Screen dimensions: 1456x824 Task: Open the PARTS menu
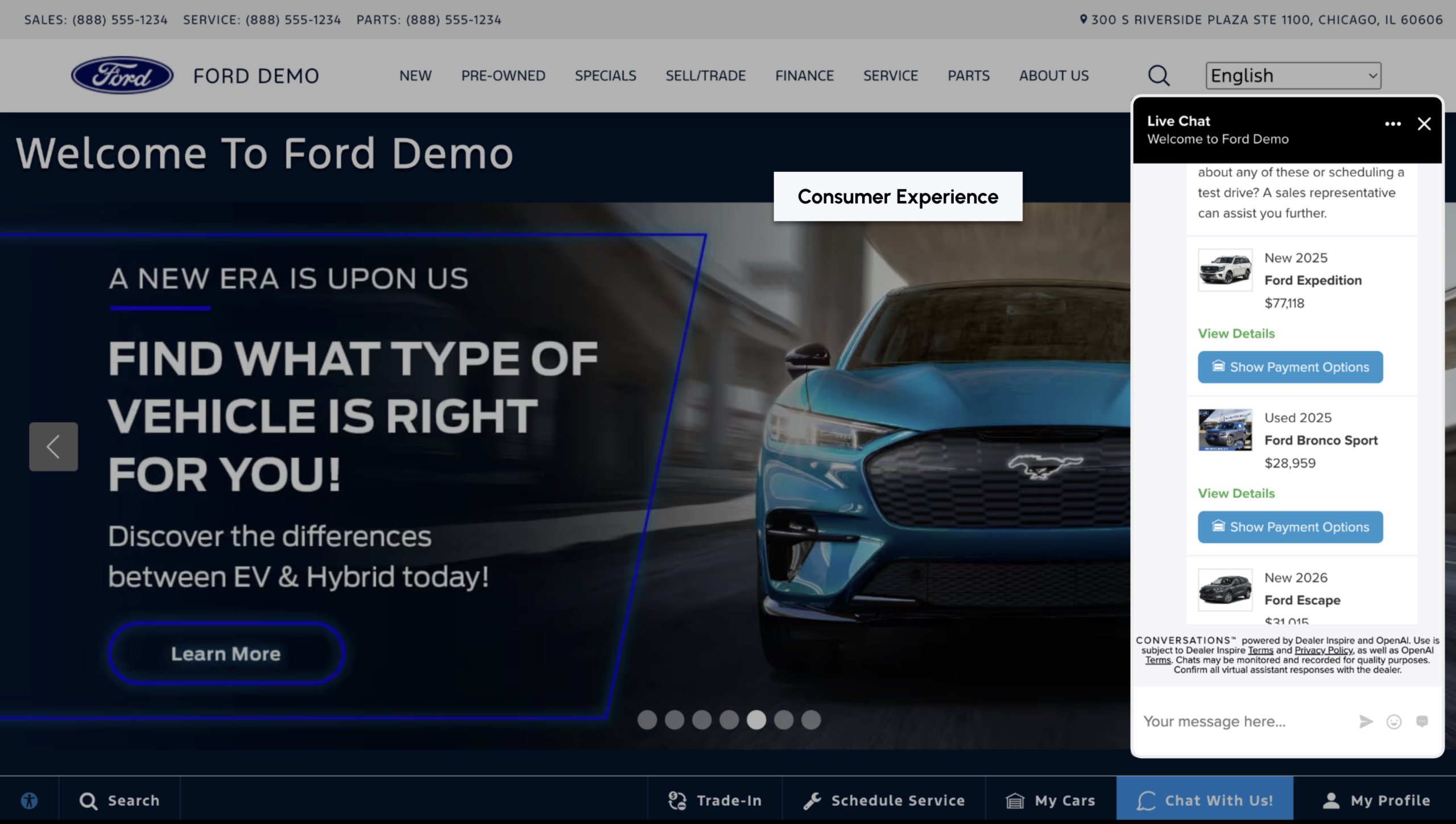pos(969,76)
